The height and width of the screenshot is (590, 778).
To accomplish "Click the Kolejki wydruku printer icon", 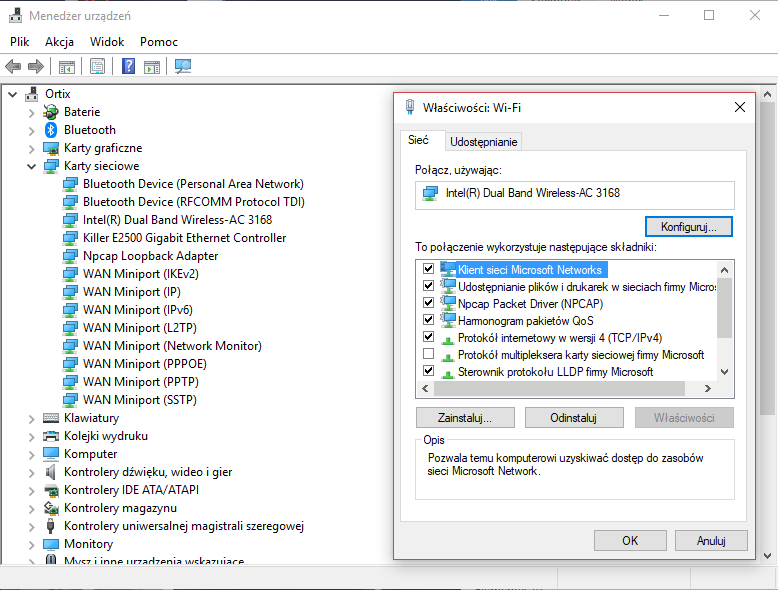I will click(51, 436).
